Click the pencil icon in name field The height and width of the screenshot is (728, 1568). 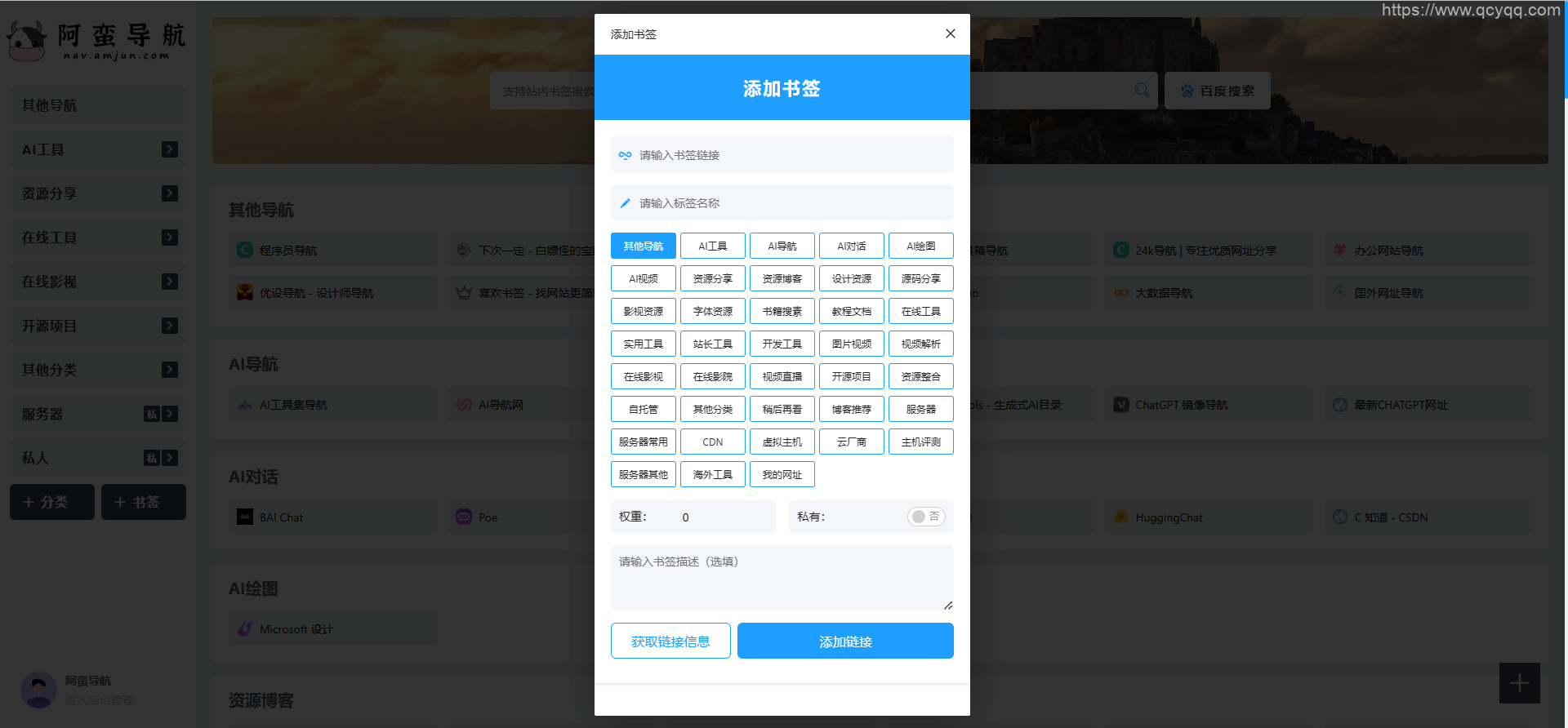click(x=625, y=203)
